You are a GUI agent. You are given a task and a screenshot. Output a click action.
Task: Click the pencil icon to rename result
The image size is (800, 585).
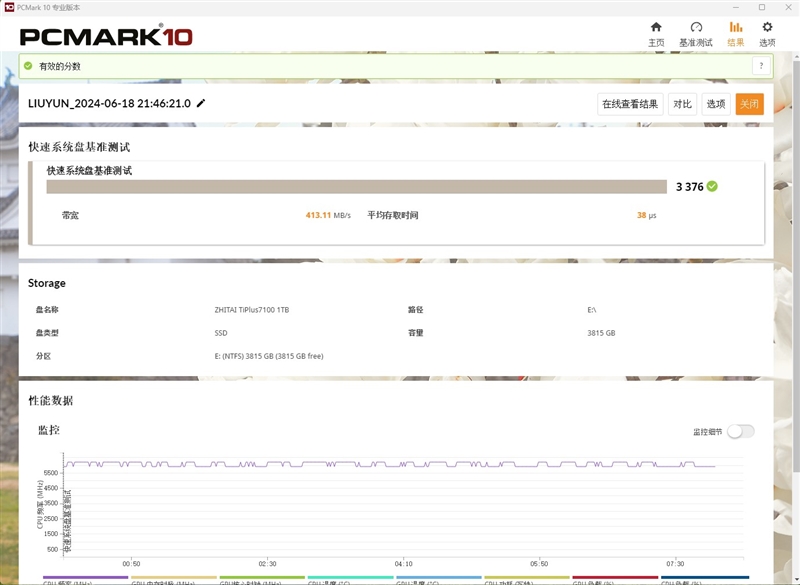pos(201,103)
